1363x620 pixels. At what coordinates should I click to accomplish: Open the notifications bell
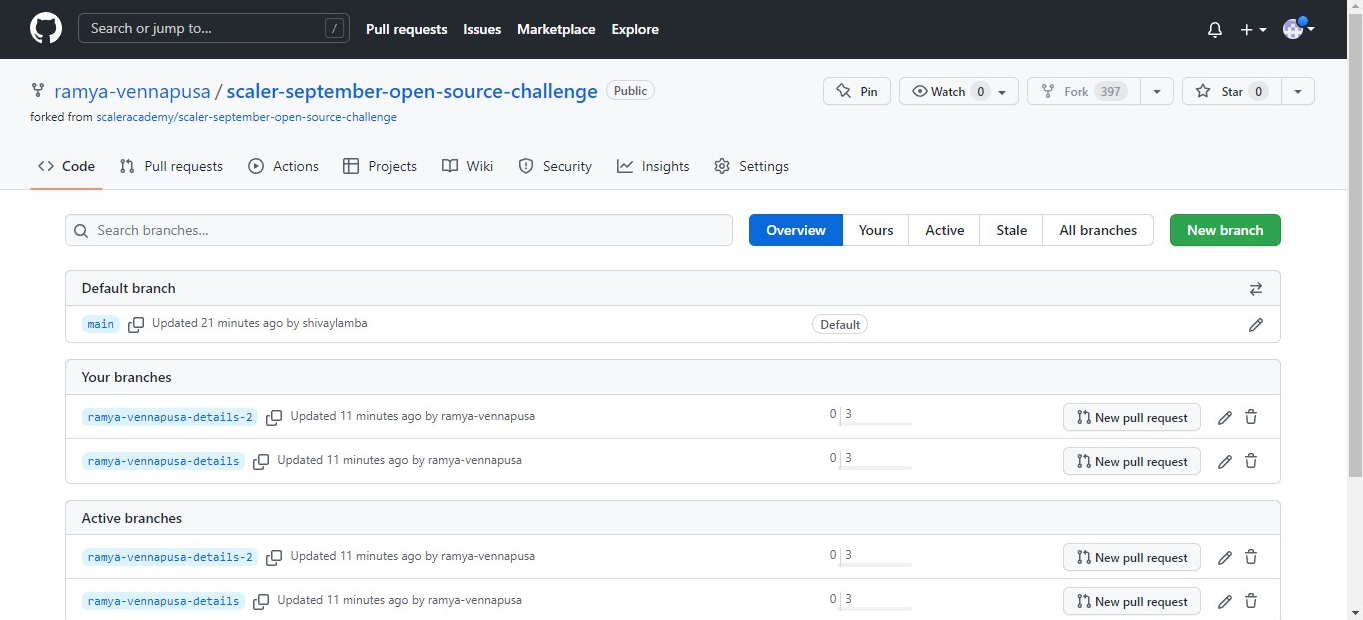1215,30
